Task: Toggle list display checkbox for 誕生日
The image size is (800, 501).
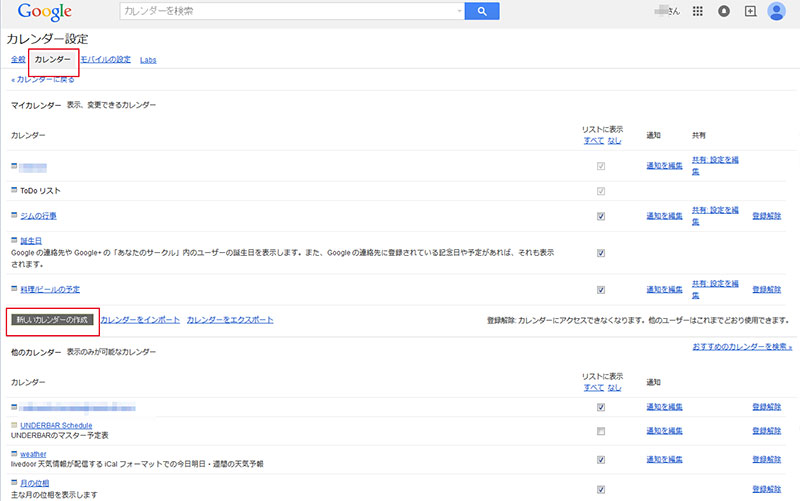Action: (x=601, y=253)
